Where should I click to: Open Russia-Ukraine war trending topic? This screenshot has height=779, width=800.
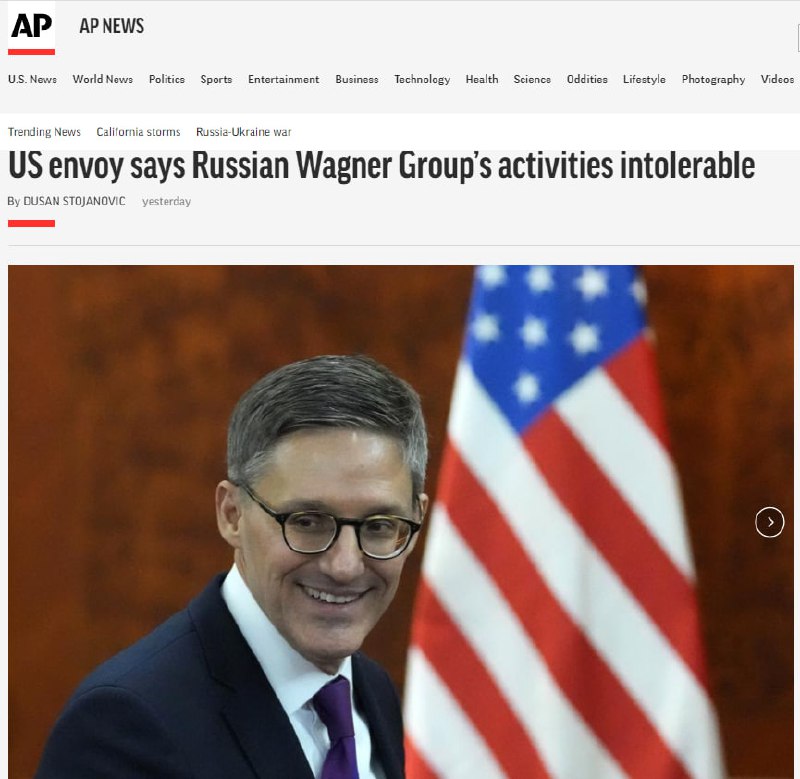click(243, 132)
